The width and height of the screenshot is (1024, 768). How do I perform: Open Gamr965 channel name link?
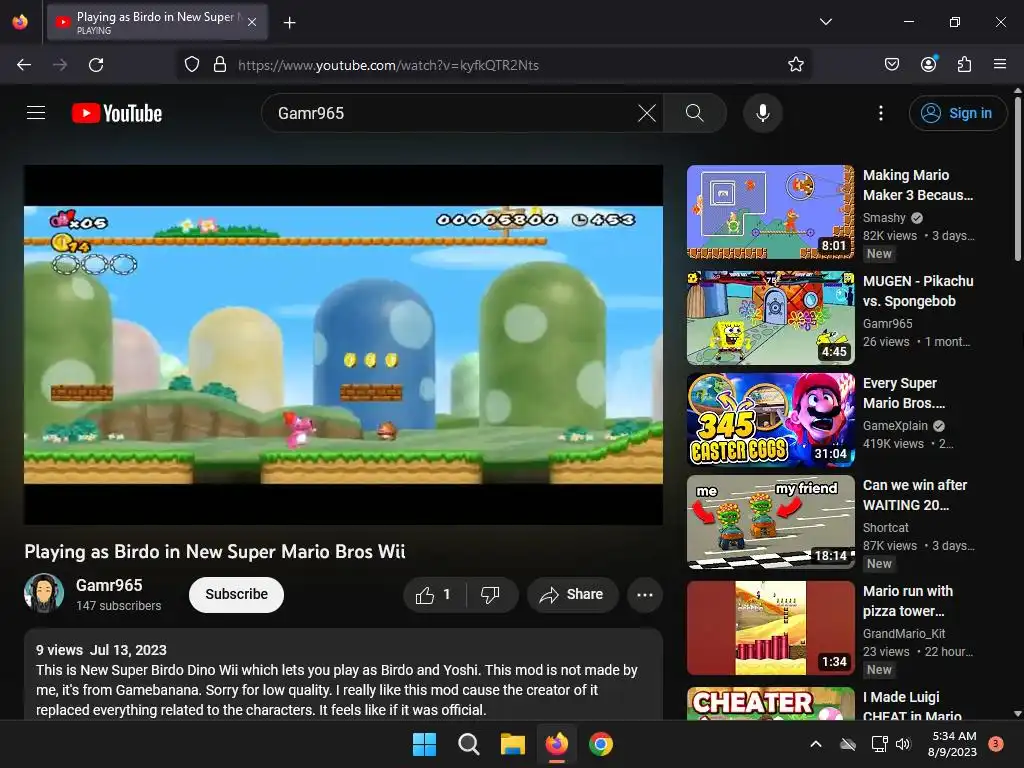109,585
